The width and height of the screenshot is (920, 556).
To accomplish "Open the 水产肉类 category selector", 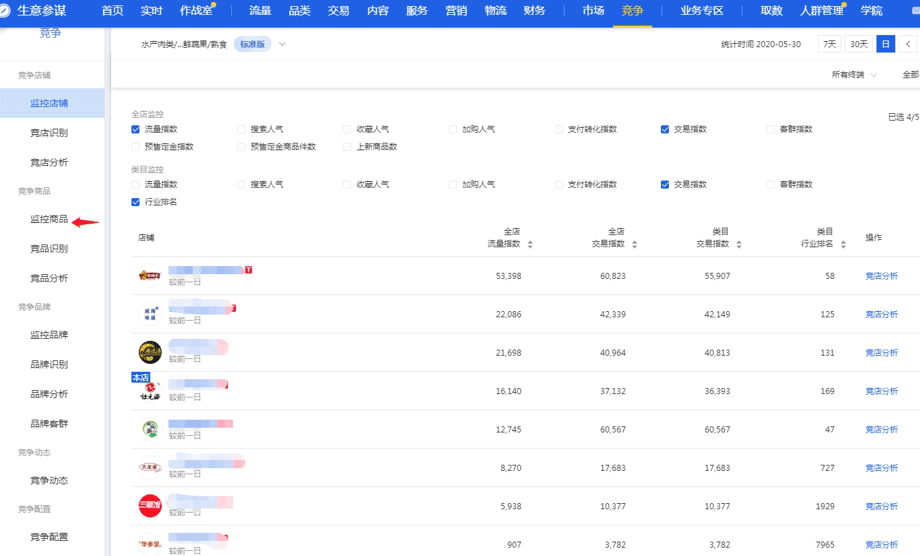I will pyautogui.click(x=183, y=45).
